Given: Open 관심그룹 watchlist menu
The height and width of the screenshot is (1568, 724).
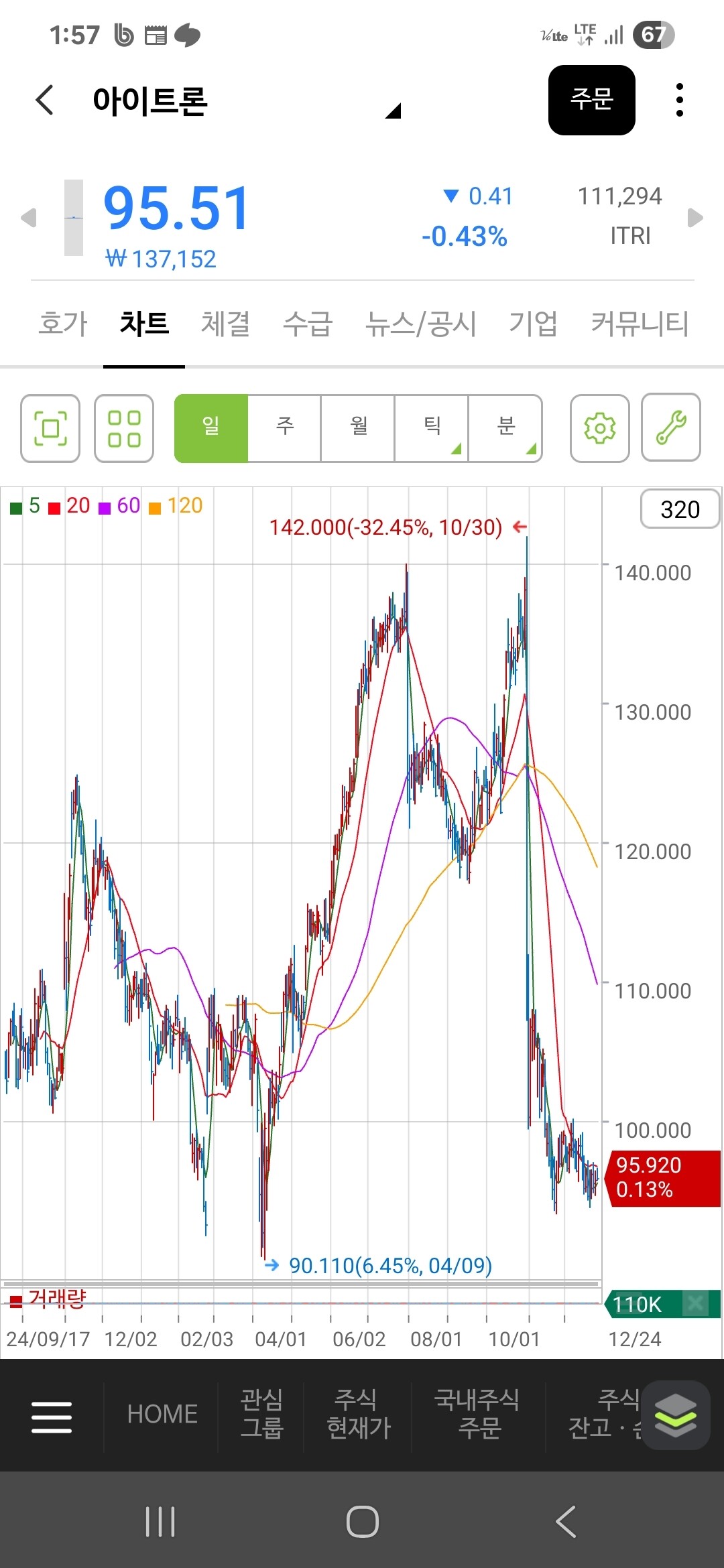Looking at the screenshot, I should [261, 1414].
